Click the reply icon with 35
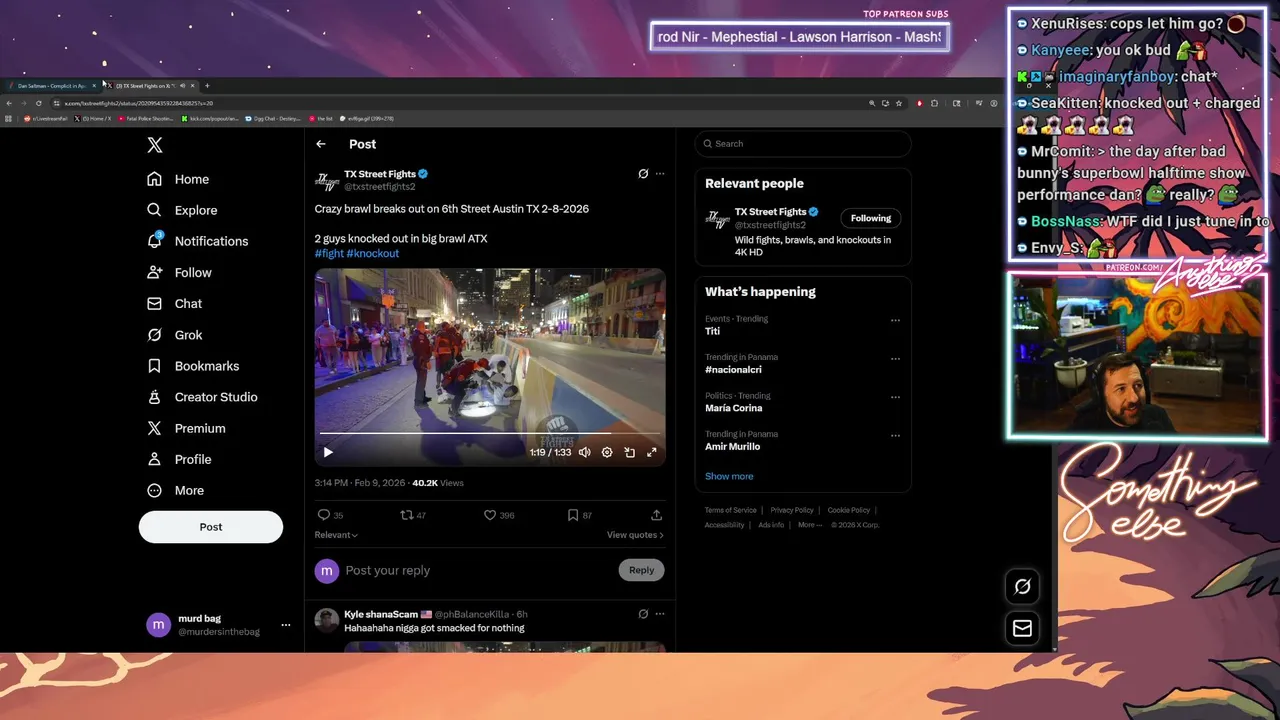 [x=330, y=515]
